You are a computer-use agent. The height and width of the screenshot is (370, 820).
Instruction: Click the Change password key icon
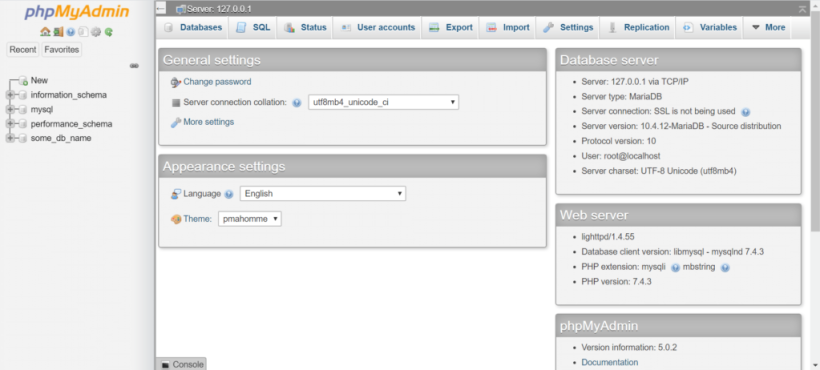(x=176, y=82)
